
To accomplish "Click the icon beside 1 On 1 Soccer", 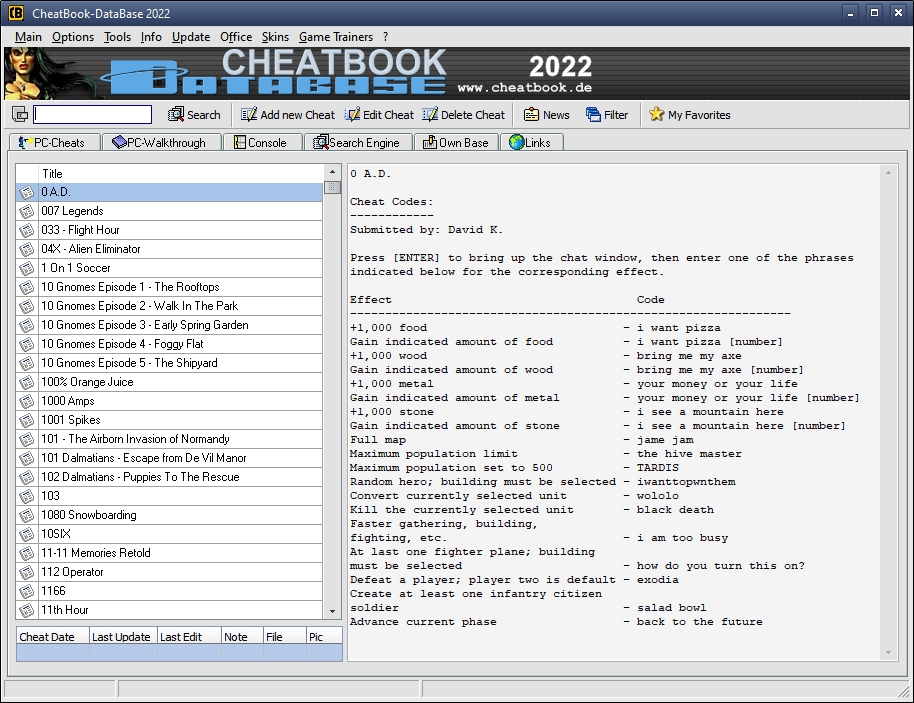I will pos(26,268).
